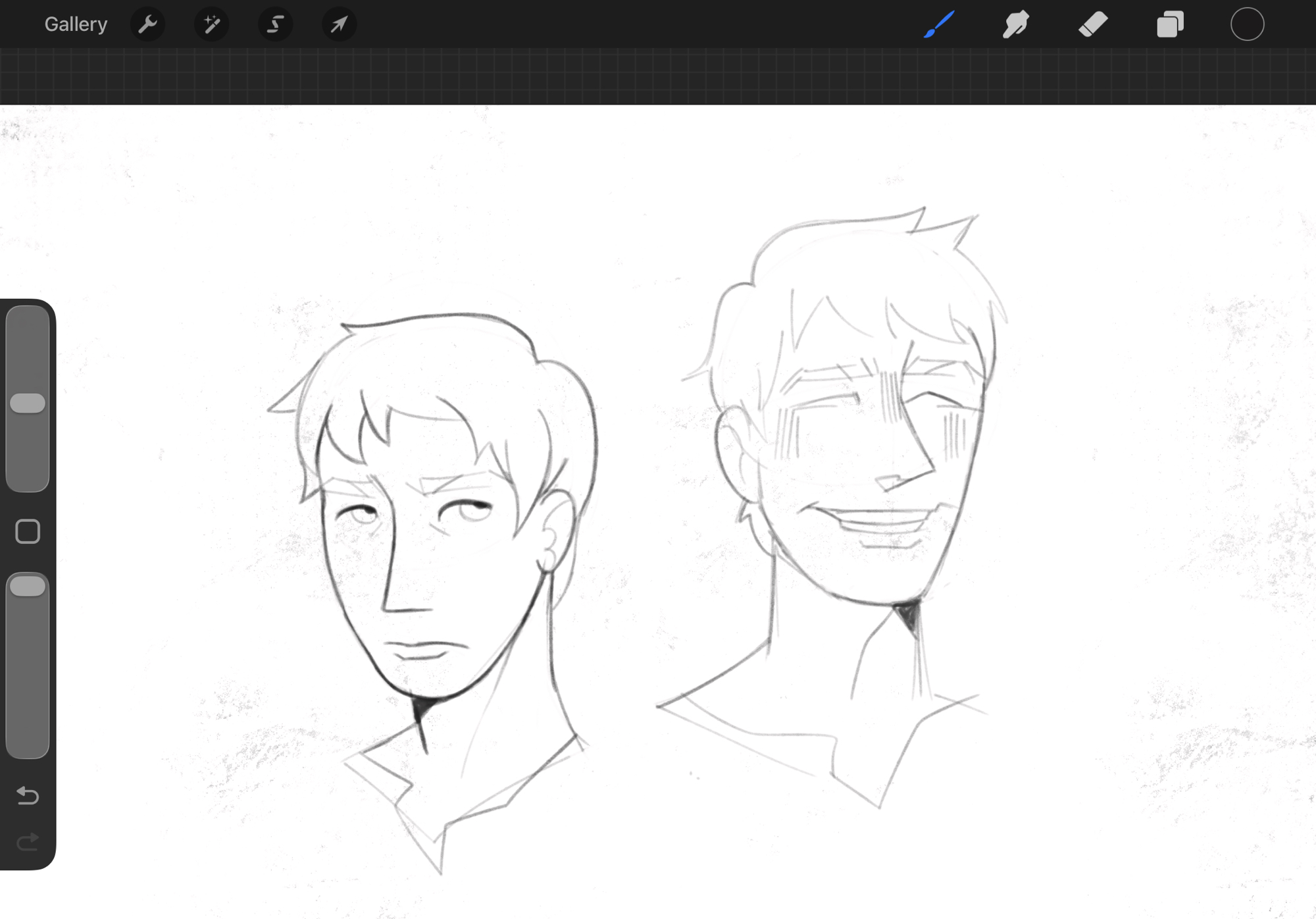The height and width of the screenshot is (919, 1316).
Task: Click the brush size slider handle
Action: pyautogui.click(x=28, y=403)
